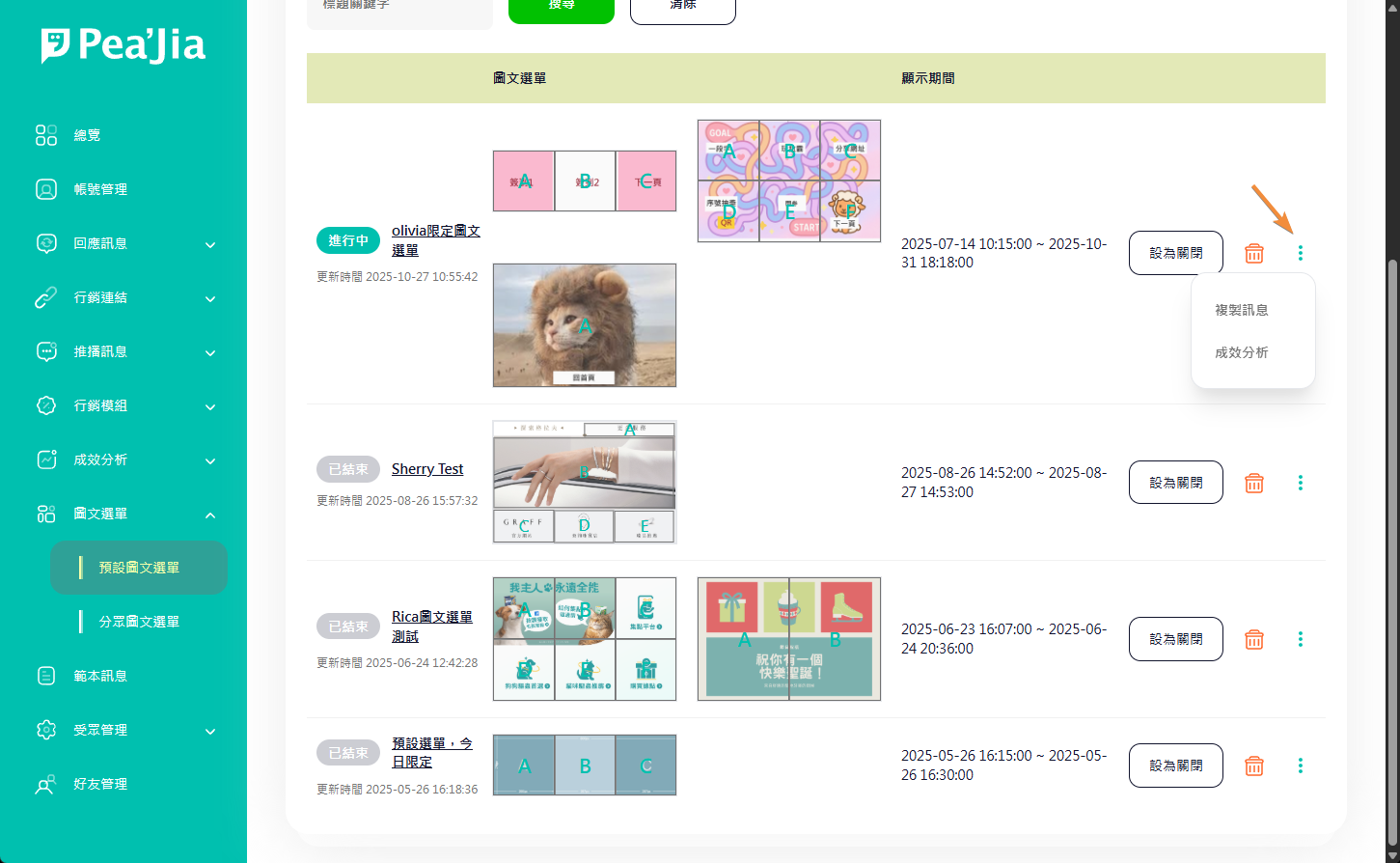The width and height of the screenshot is (1400, 863).
Task: Click 設為關閉 for Sherry Test
Action: [x=1176, y=483]
